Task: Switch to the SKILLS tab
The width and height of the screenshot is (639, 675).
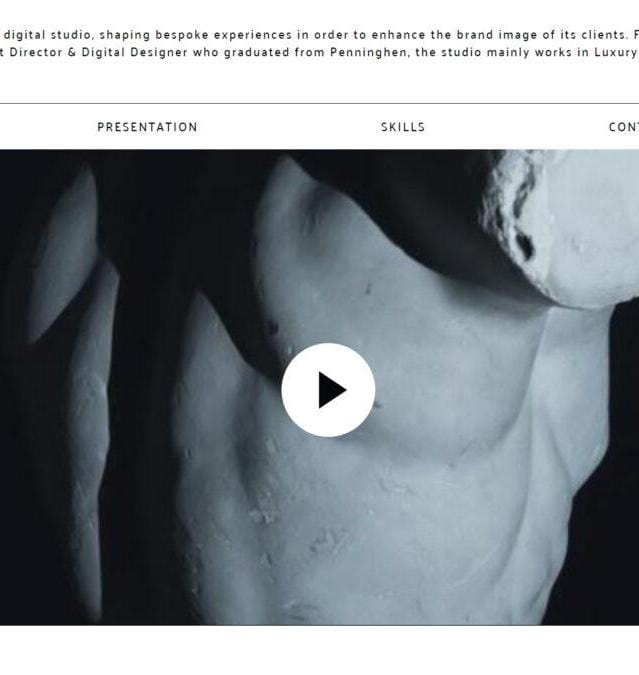Action: [x=403, y=127]
